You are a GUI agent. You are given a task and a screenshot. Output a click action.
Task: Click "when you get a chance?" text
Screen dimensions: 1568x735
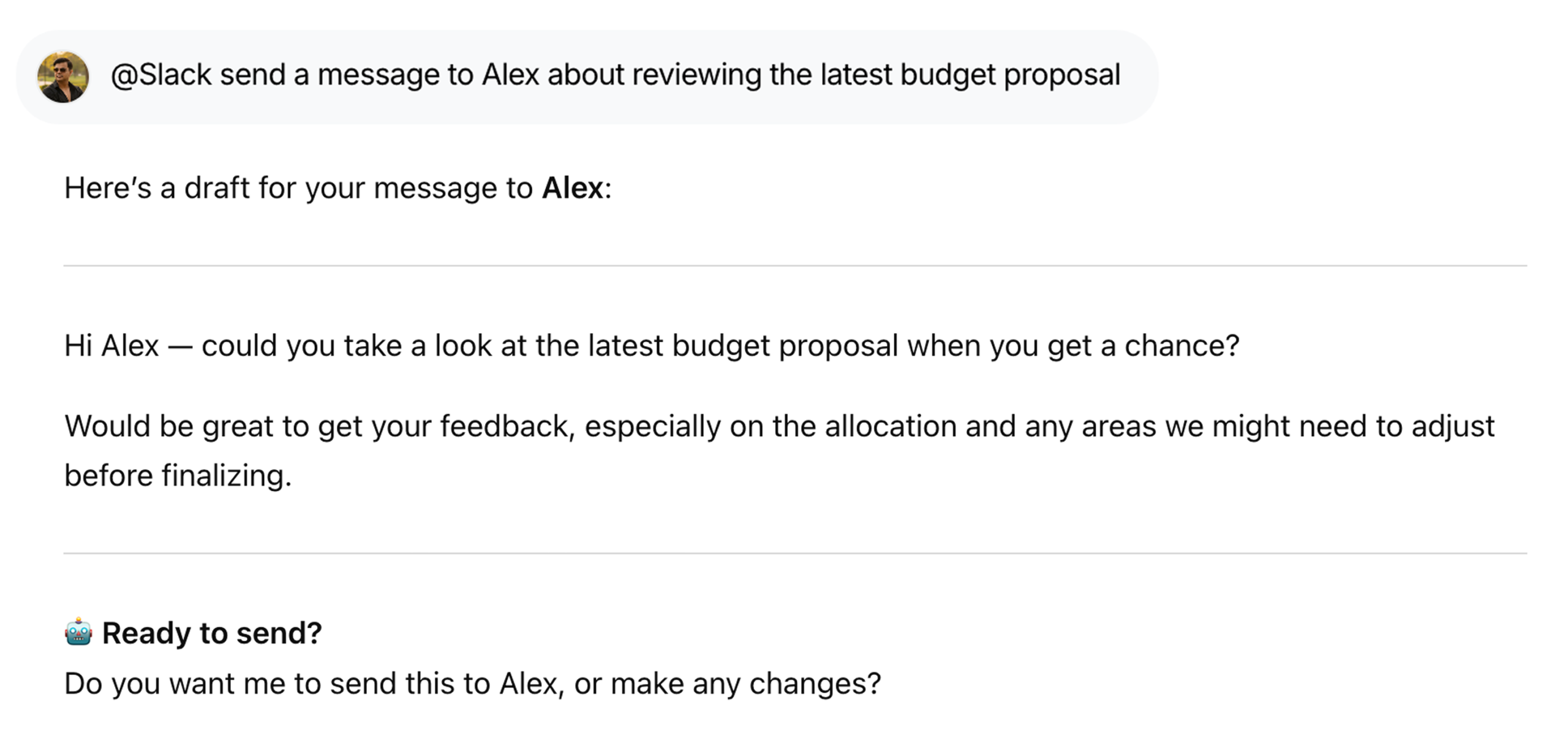click(x=1073, y=346)
